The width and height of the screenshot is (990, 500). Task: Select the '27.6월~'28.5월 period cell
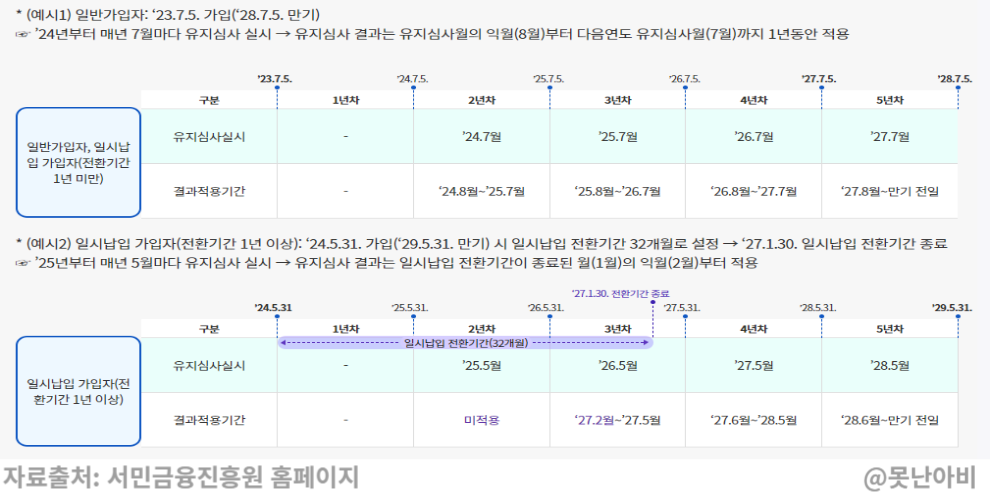click(x=753, y=420)
